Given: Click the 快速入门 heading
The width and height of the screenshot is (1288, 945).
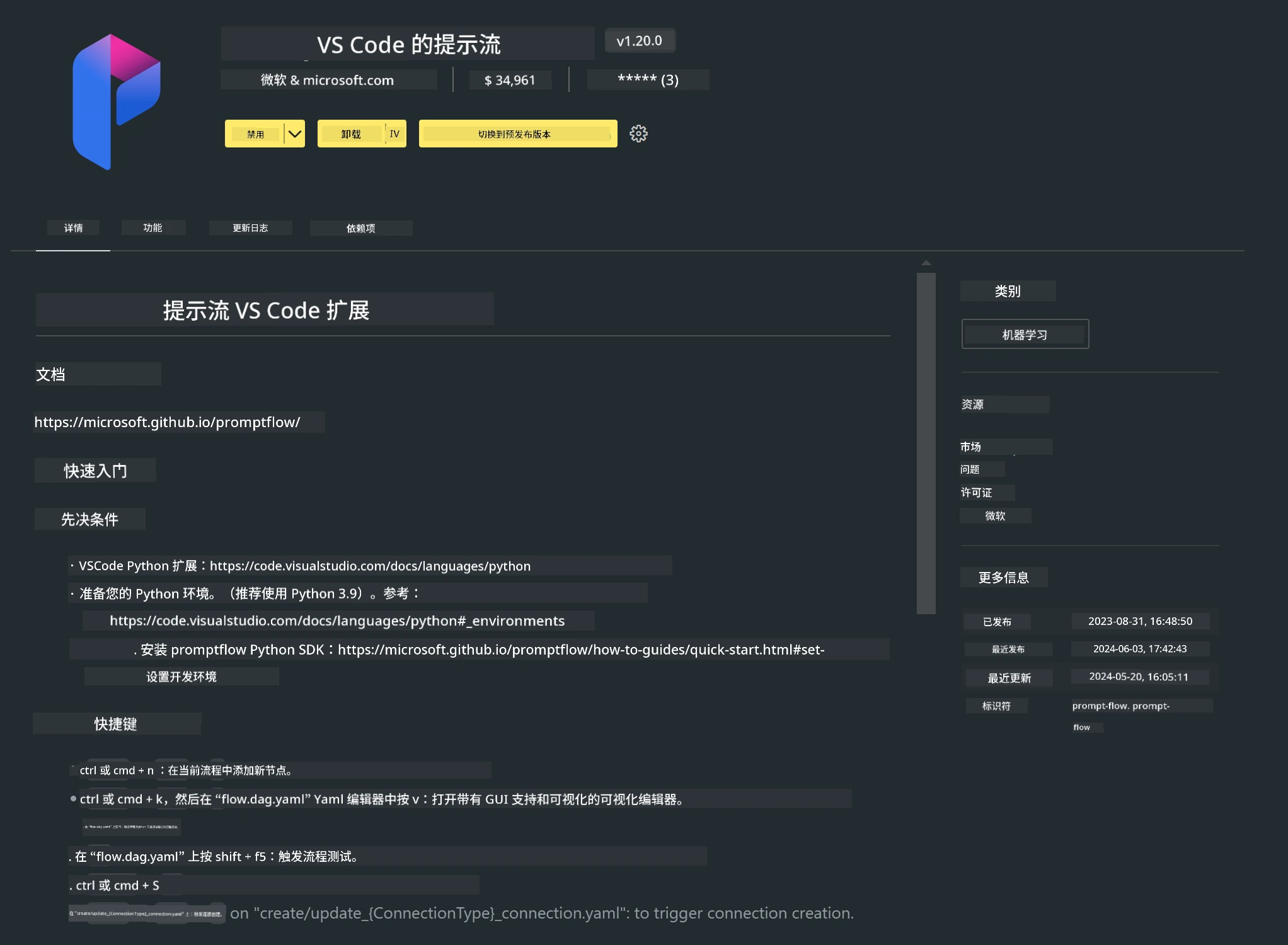Looking at the screenshot, I should click(96, 471).
